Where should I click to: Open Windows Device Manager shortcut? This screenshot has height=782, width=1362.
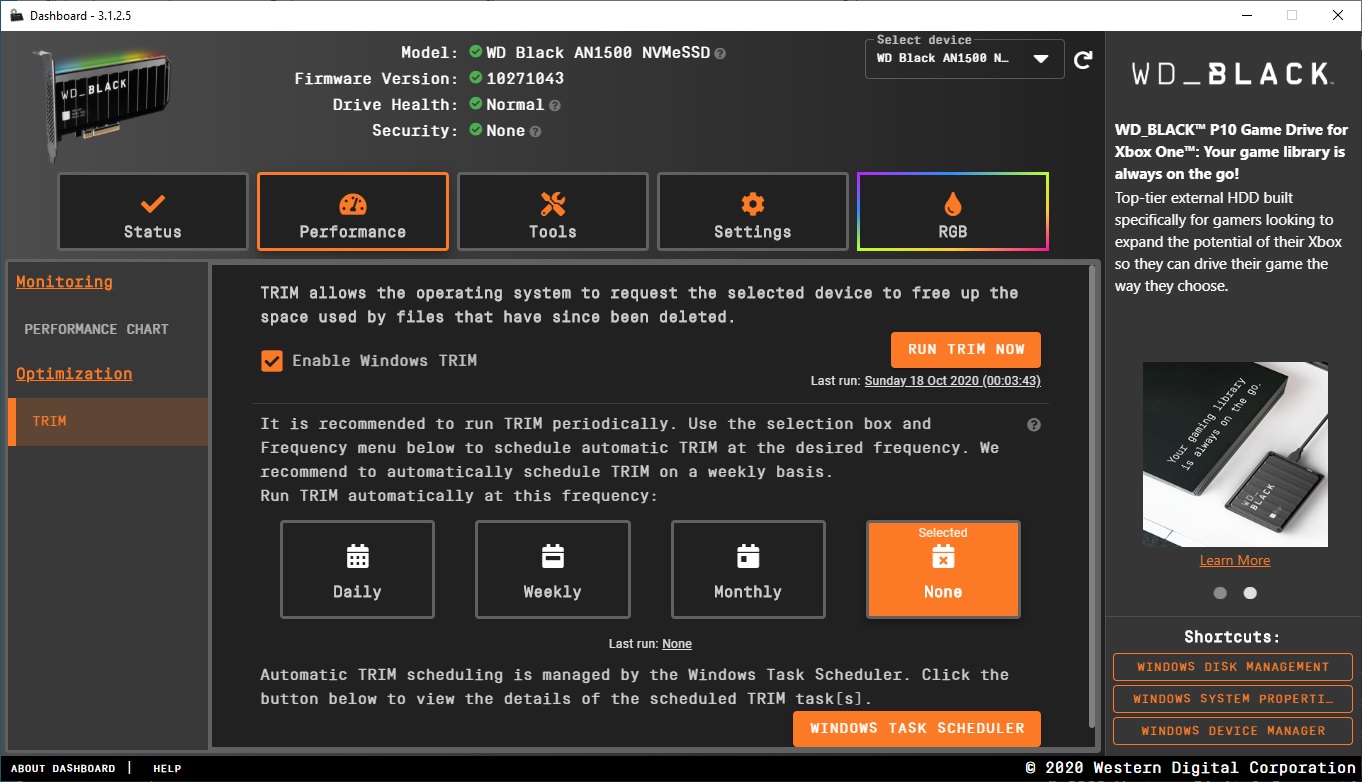[1233, 731]
